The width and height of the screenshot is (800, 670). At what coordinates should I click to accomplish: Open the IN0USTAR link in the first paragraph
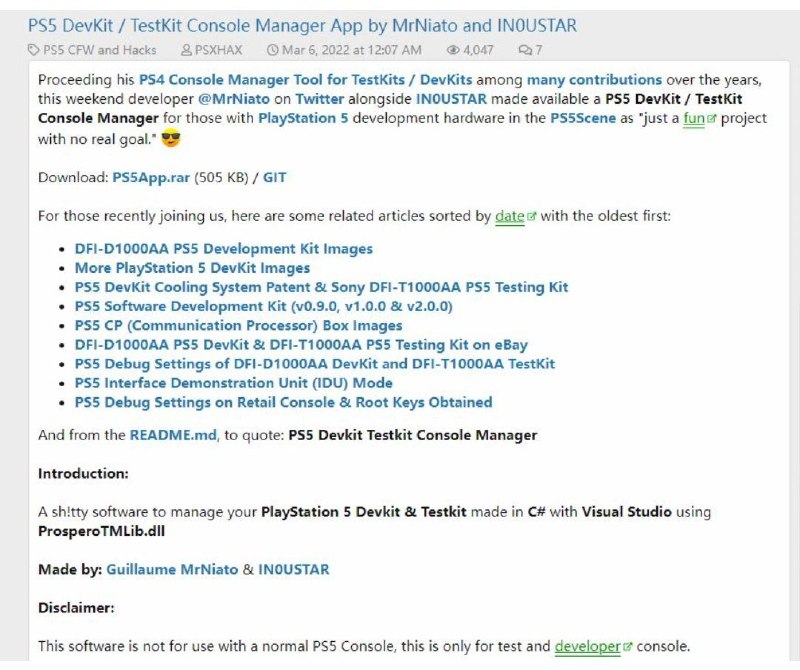click(451, 99)
